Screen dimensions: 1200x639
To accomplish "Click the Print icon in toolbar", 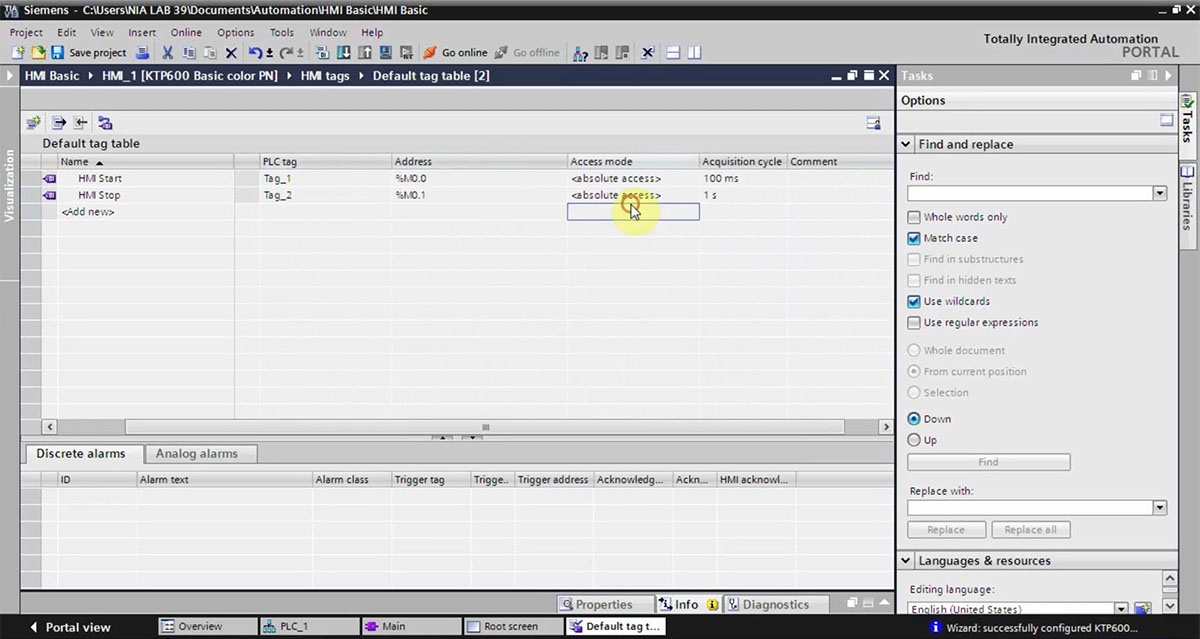I will click(142, 53).
